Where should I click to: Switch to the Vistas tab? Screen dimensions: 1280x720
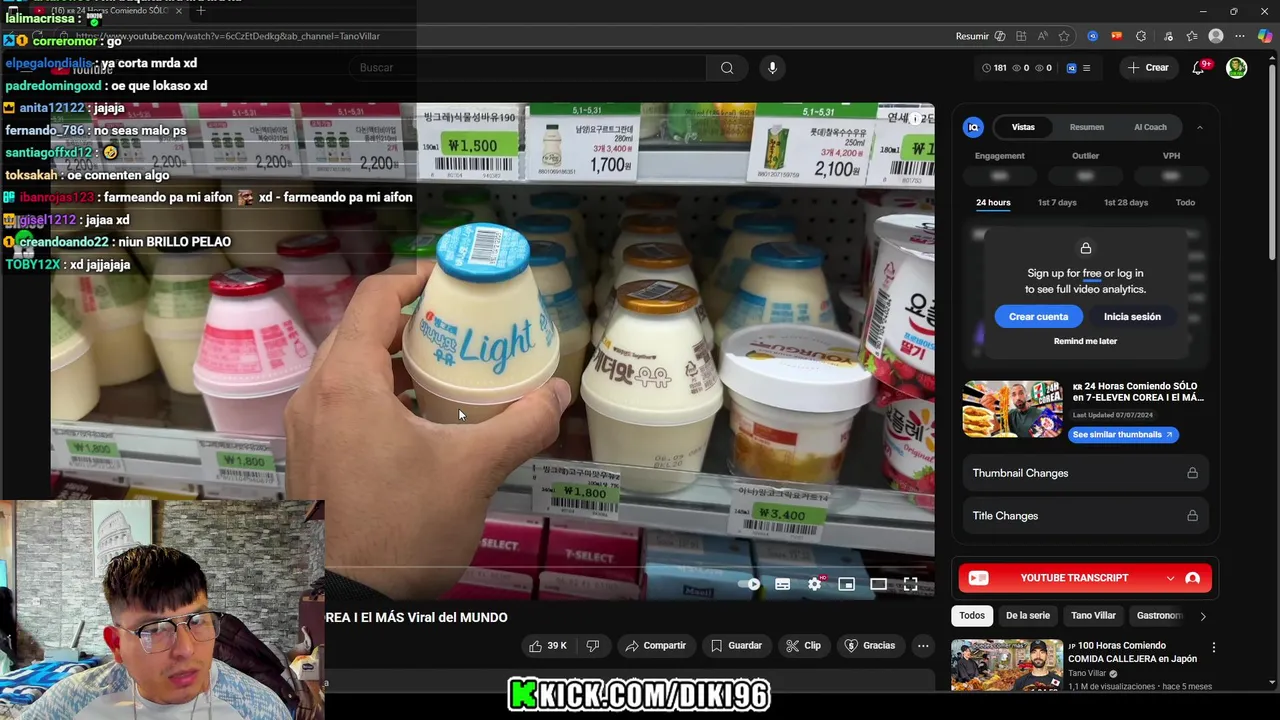tap(1023, 127)
